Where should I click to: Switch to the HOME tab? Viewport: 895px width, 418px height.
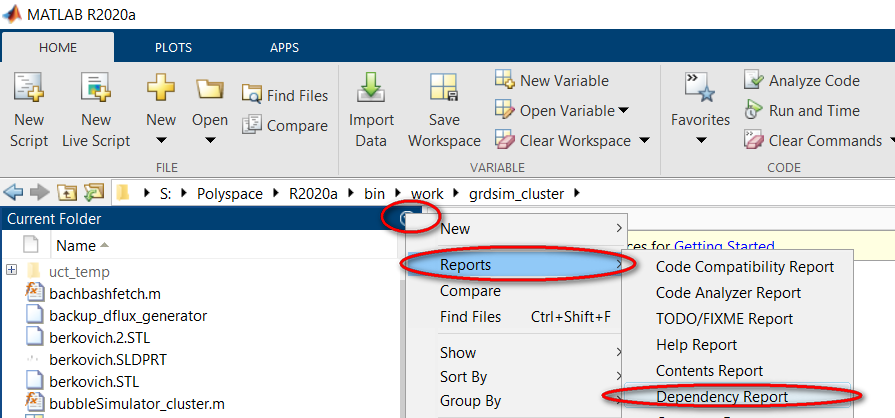[x=58, y=47]
